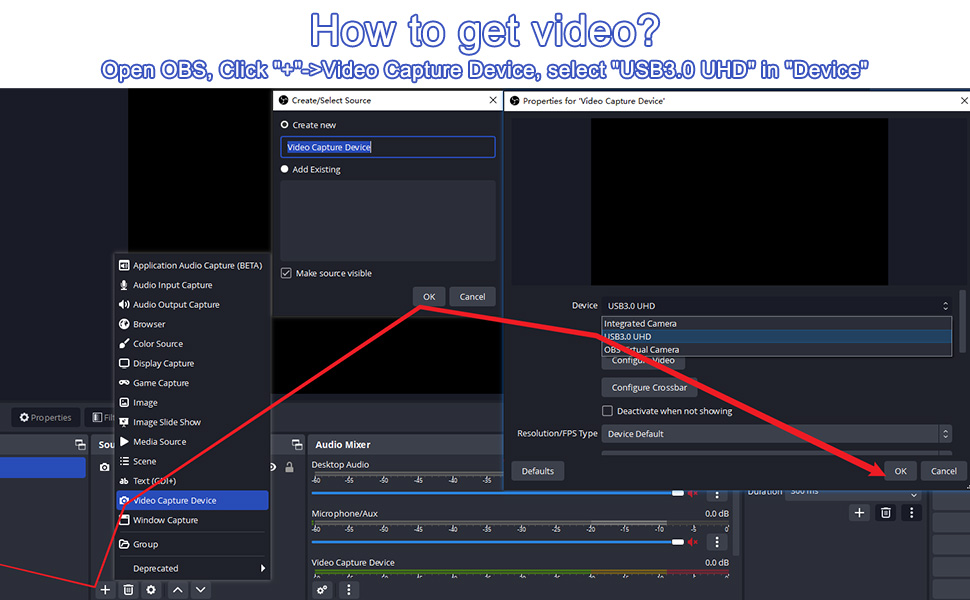Open source settings with the gear icon
Image resolution: width=970 pixels, height=600 pixels.
(150, 590)
